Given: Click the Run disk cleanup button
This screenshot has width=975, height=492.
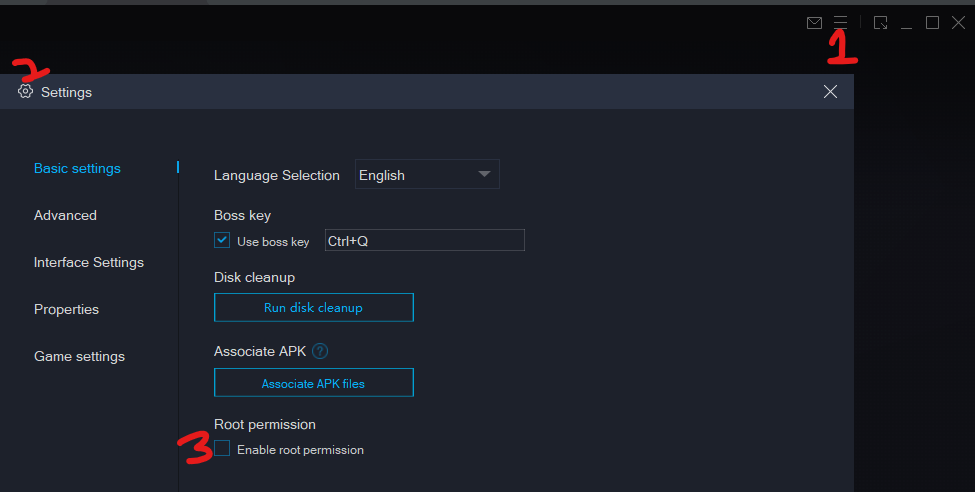Looking at the screenshot, I should click(313, 307).
